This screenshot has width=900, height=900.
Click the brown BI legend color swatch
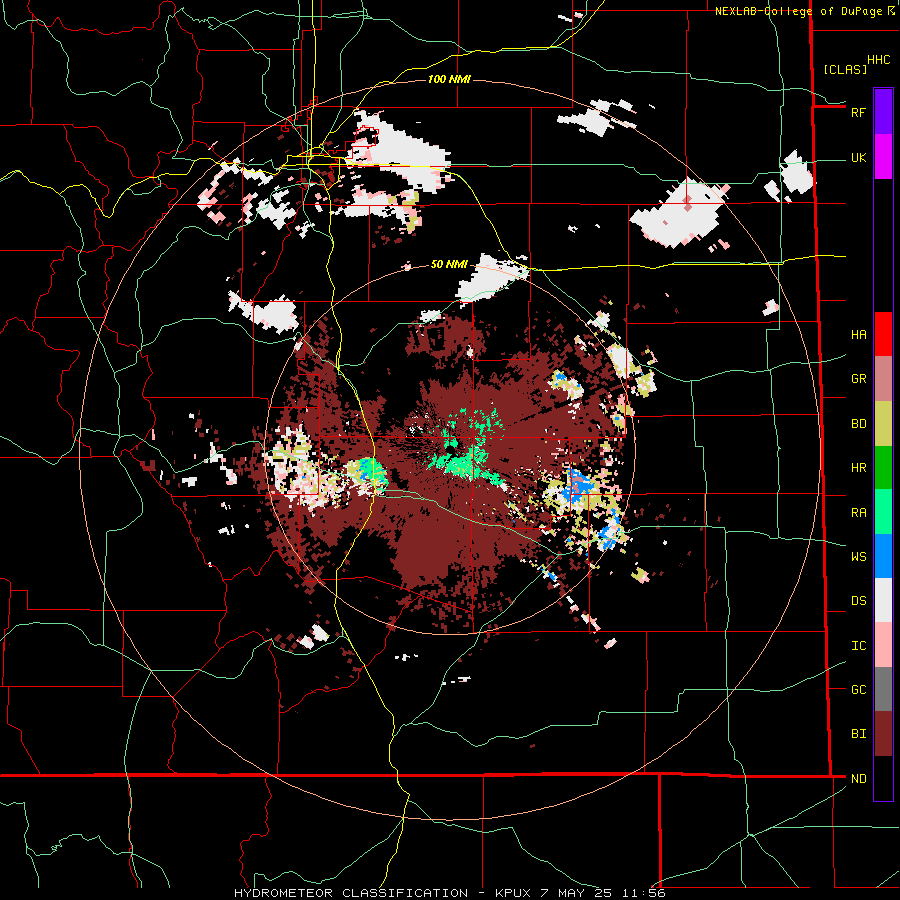click(883, 734)
